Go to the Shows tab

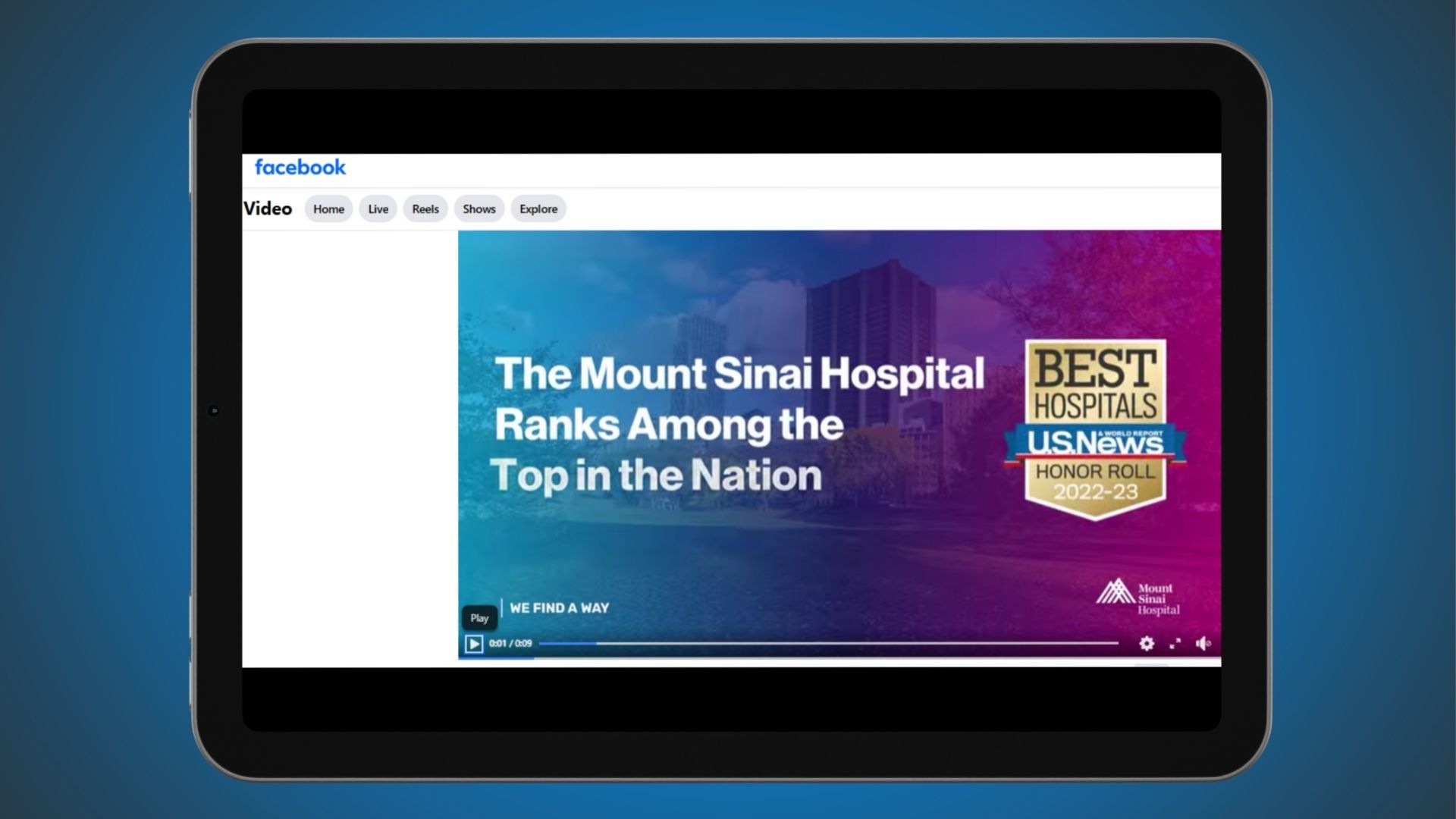tap(479, 209)
